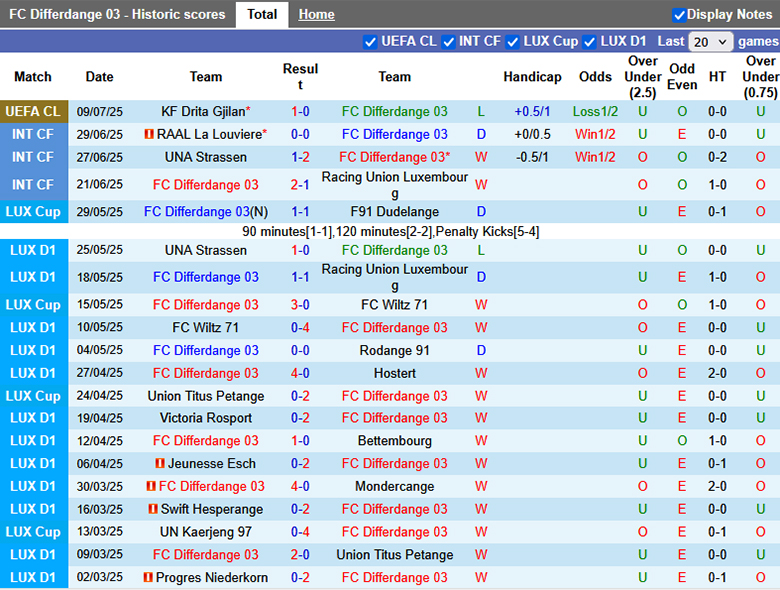Open Mondercange team link
780x590 pixels.
tap(394, 486)
